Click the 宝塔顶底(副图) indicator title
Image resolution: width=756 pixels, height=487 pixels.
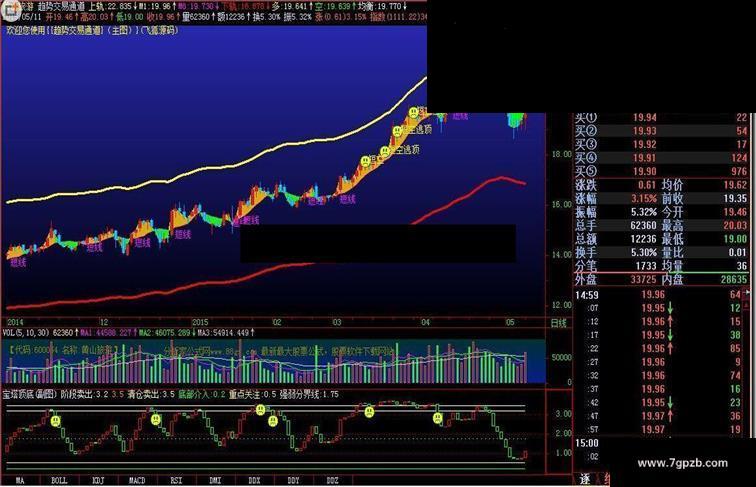tap(30, 394)
